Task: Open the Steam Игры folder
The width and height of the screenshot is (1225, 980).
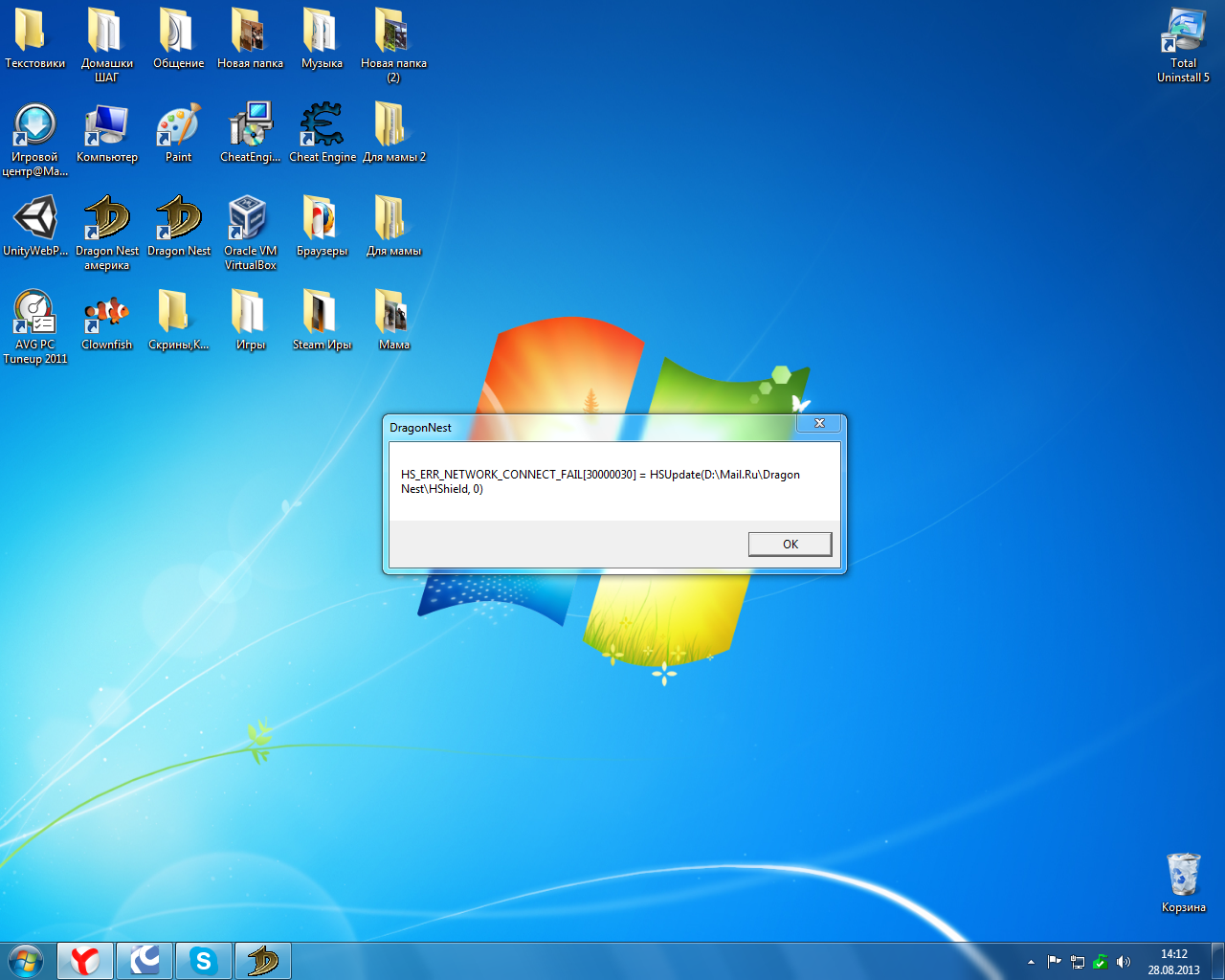Action: click(322, 320)
